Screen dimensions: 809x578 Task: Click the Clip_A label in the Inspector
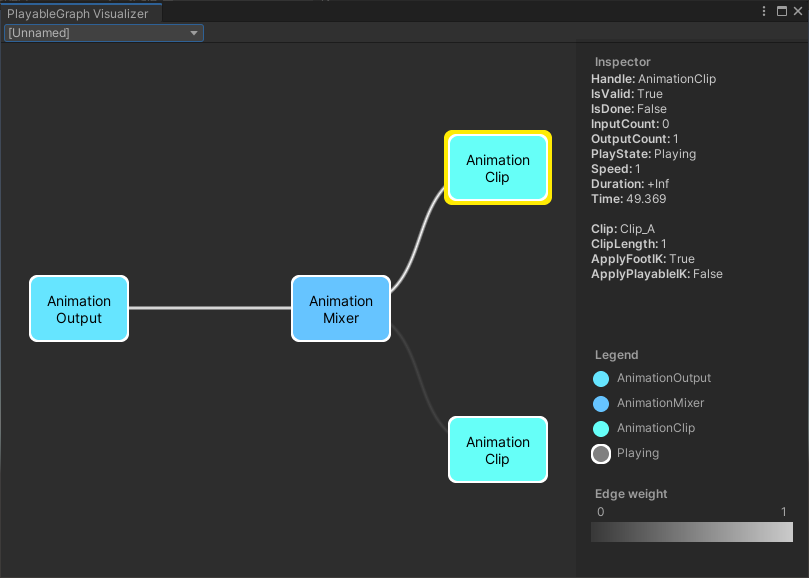[640, 228]
